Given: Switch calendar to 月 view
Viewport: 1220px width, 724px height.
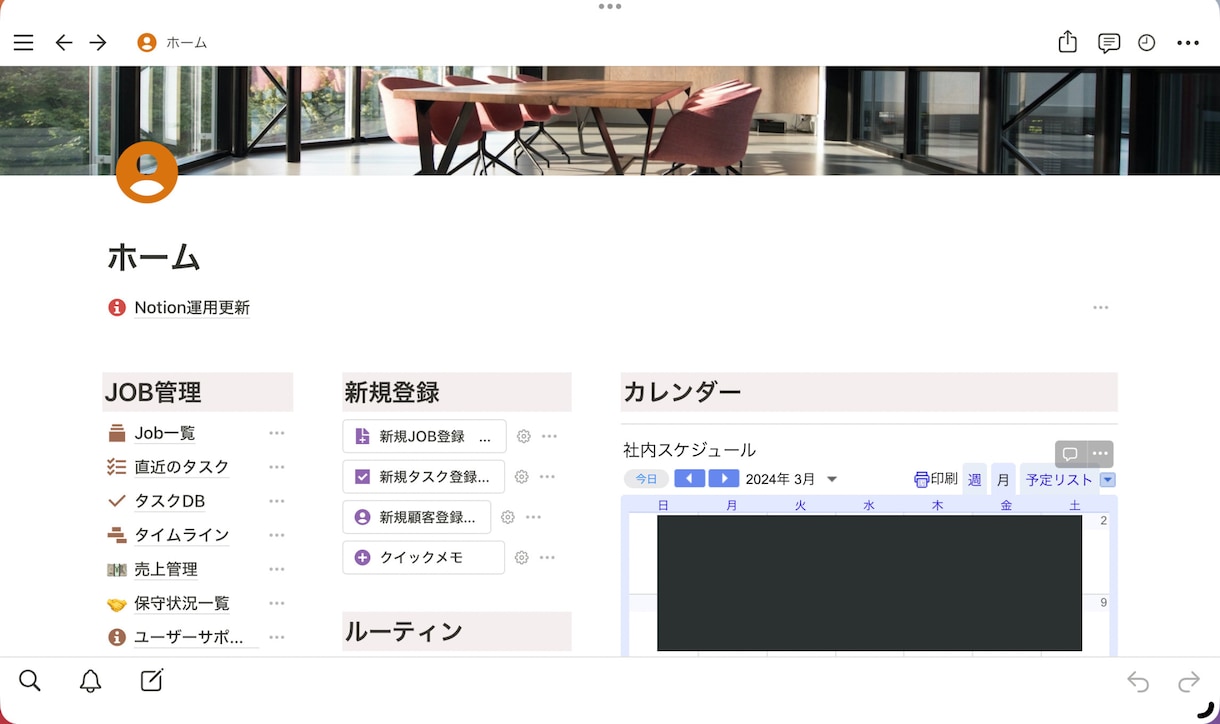Looking at the screenshot, I should [x=1003, y=479].
